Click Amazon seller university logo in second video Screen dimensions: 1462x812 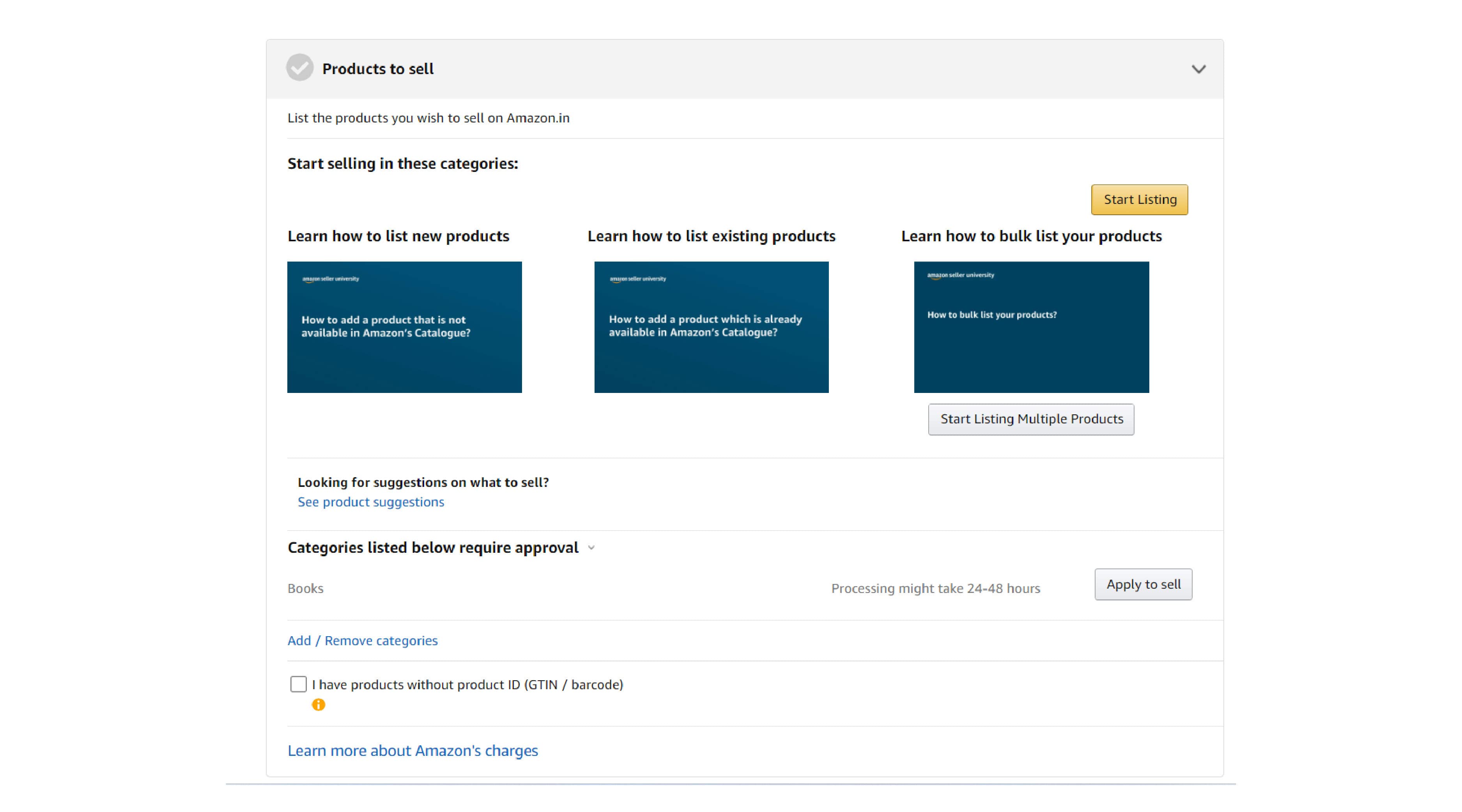pos(637,279)
